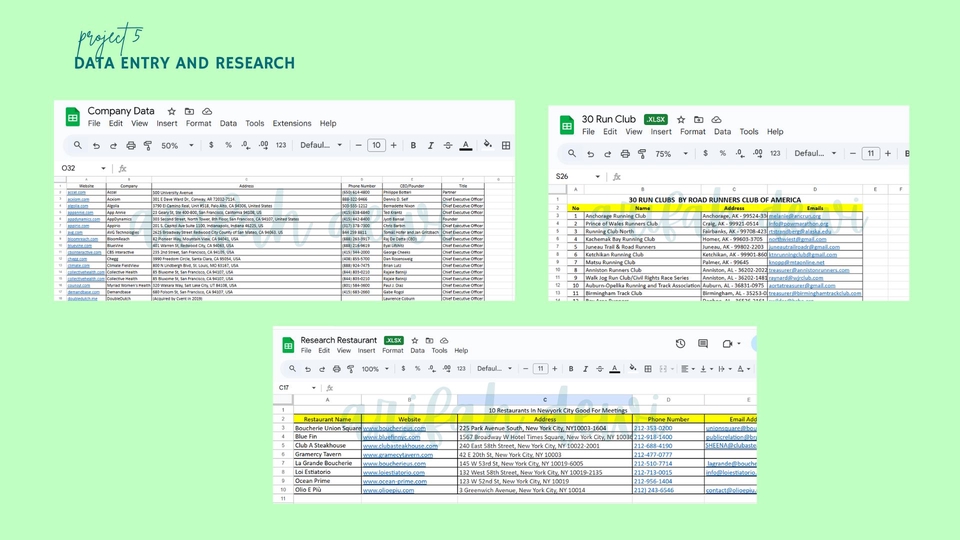Click the move-to-folder icon beside Company Data
960x540 pixels.
pyautogui.click(x=189, y=111)
